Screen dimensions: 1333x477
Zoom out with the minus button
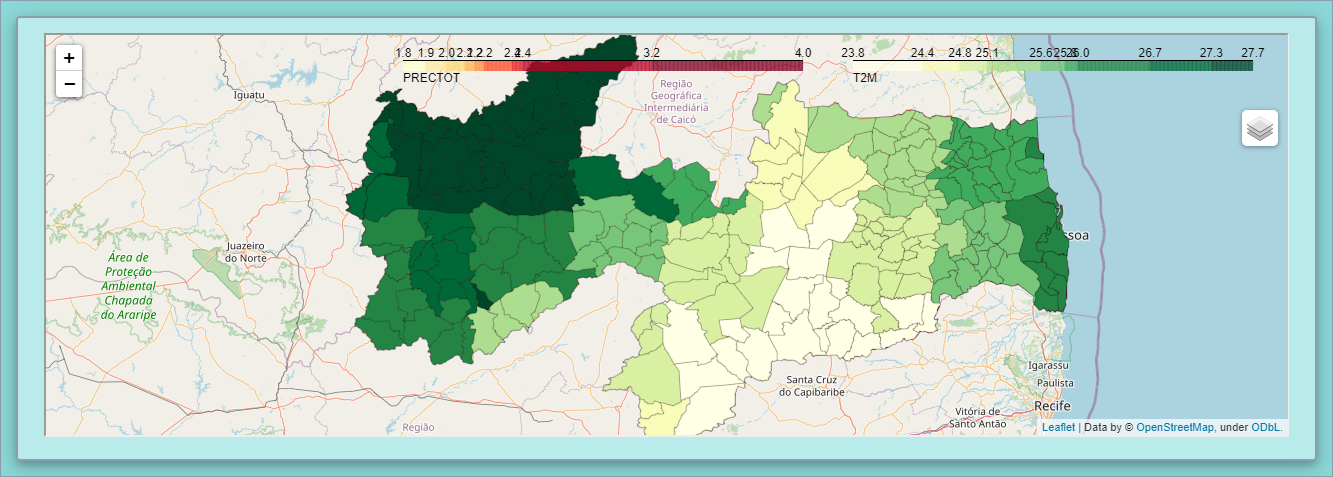pos(69,84)
